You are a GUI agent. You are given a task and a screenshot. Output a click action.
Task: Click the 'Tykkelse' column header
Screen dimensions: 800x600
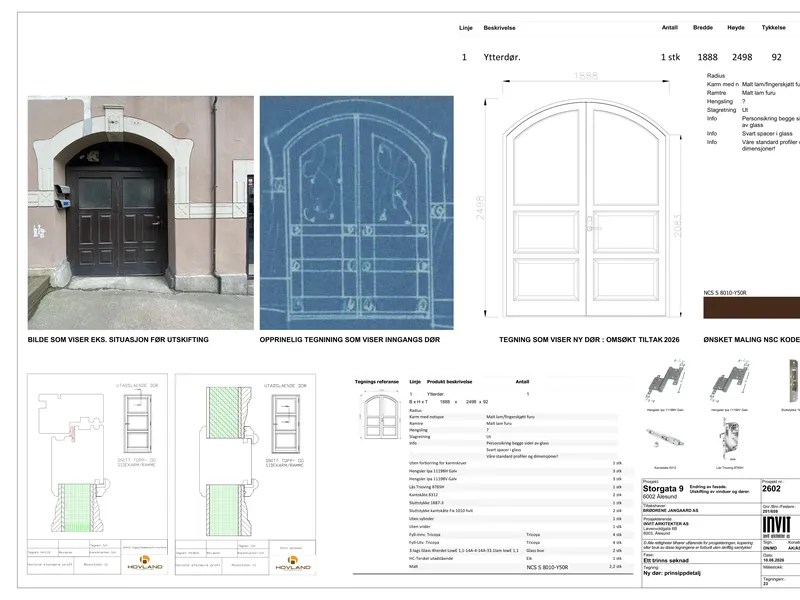773,28
